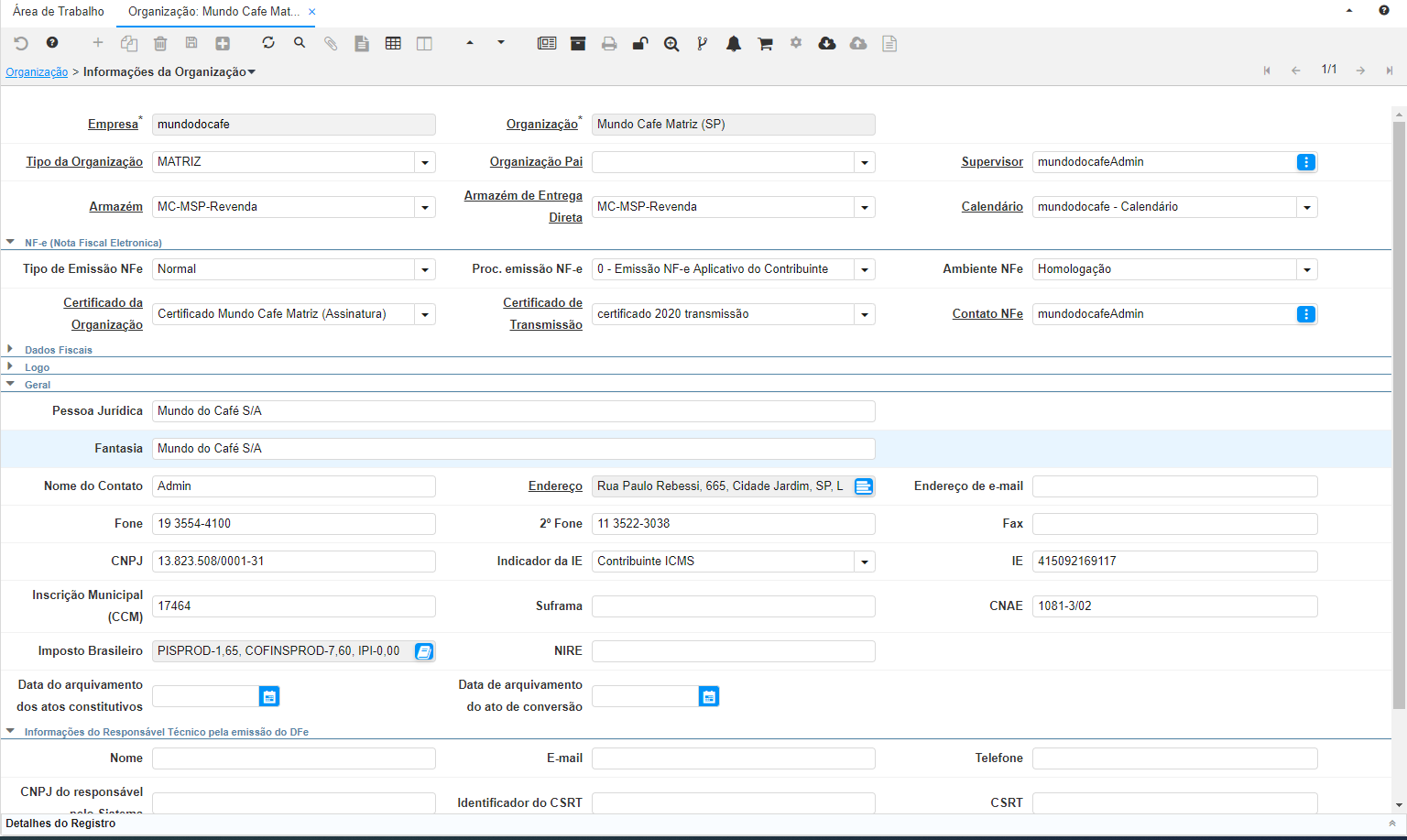Viewport: 1407px width, 840px height.
Task: Click the Undo changes toolbar icon
Action: [x=21, y=43]
